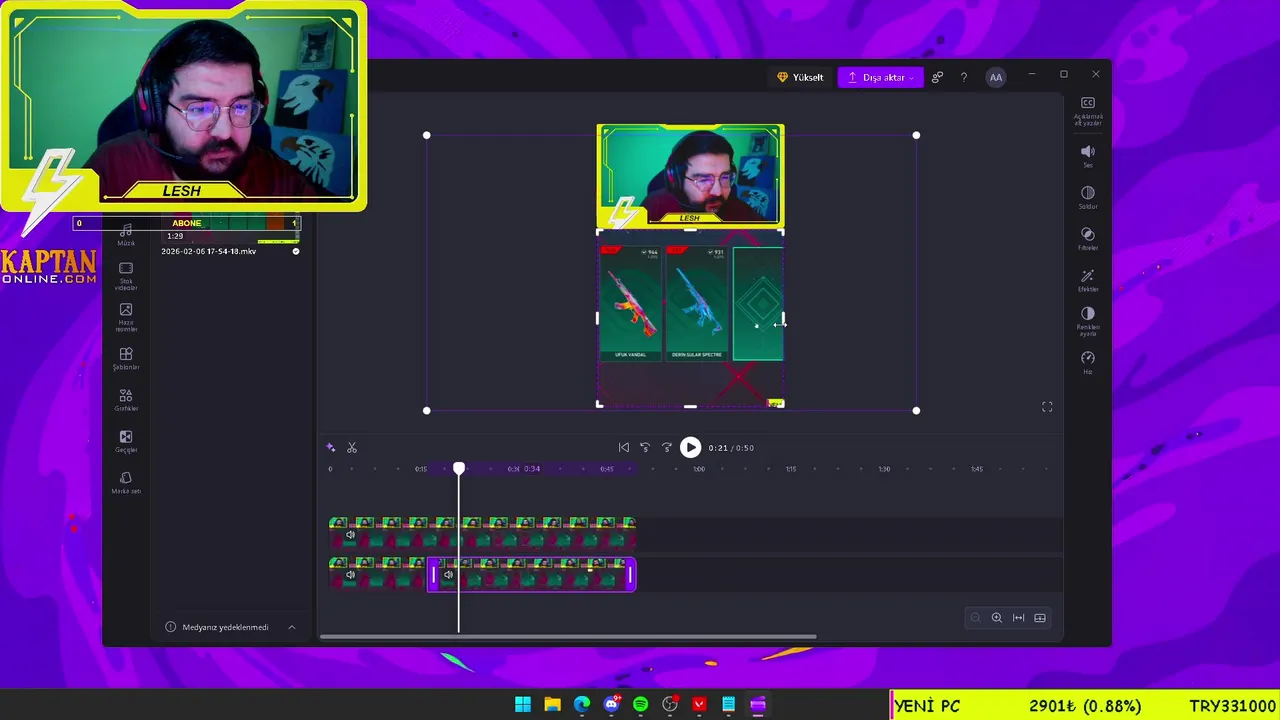Select the top clip on the timeline
Image resolution: width=1280 pixels, height=720 pixels.
tap(482, 533)
